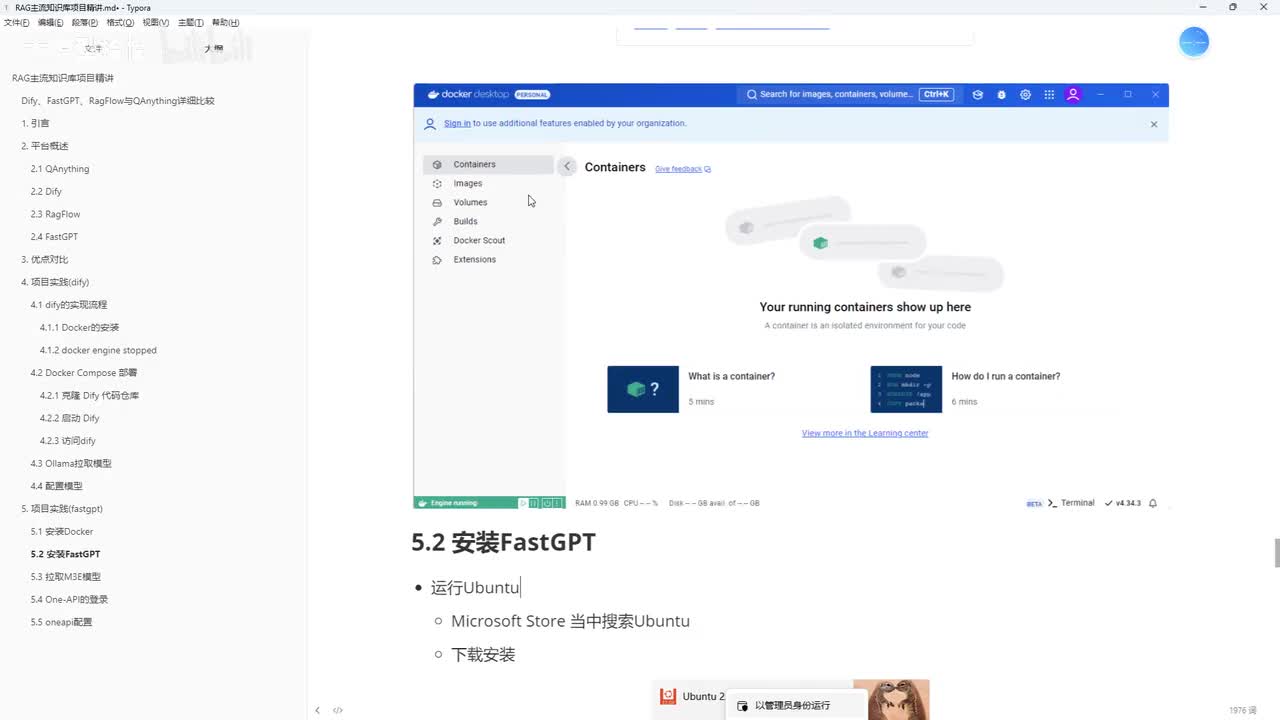The image size is (1280, 720).
Task: Switch sidebar to the 文件 tab
Action: point(93,48)
